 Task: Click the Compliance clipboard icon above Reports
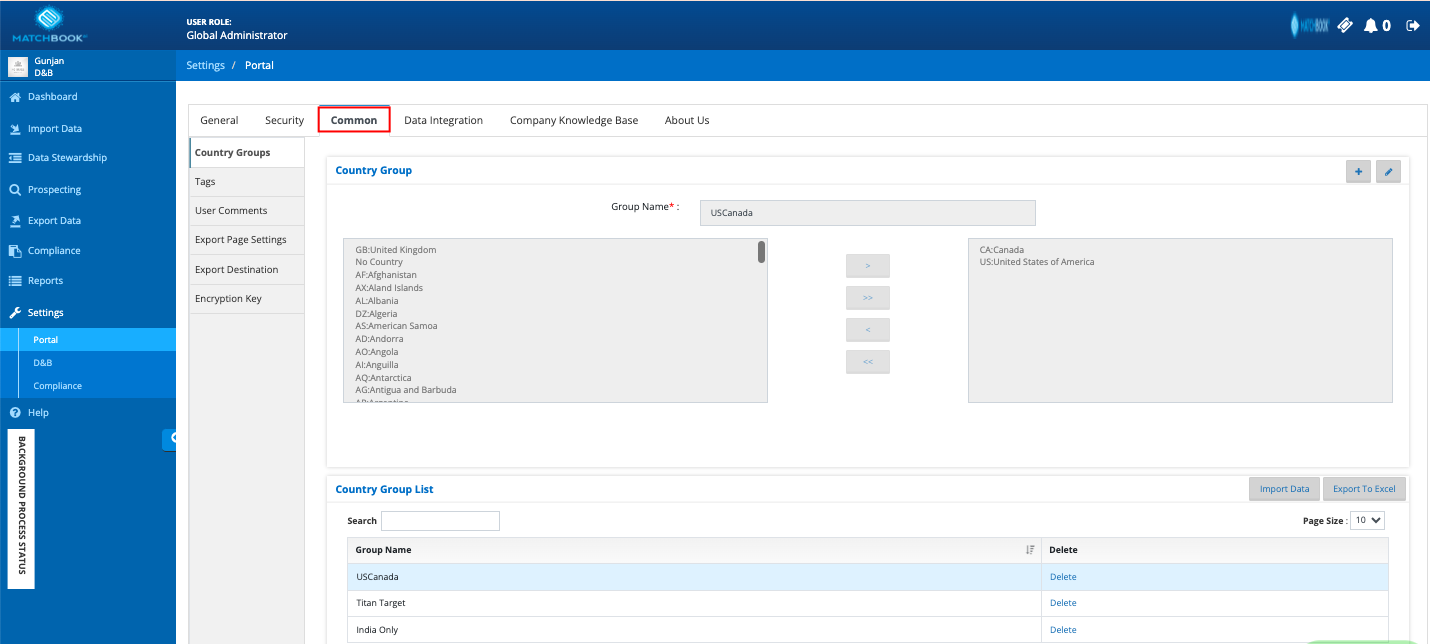(x=15, y=251)
